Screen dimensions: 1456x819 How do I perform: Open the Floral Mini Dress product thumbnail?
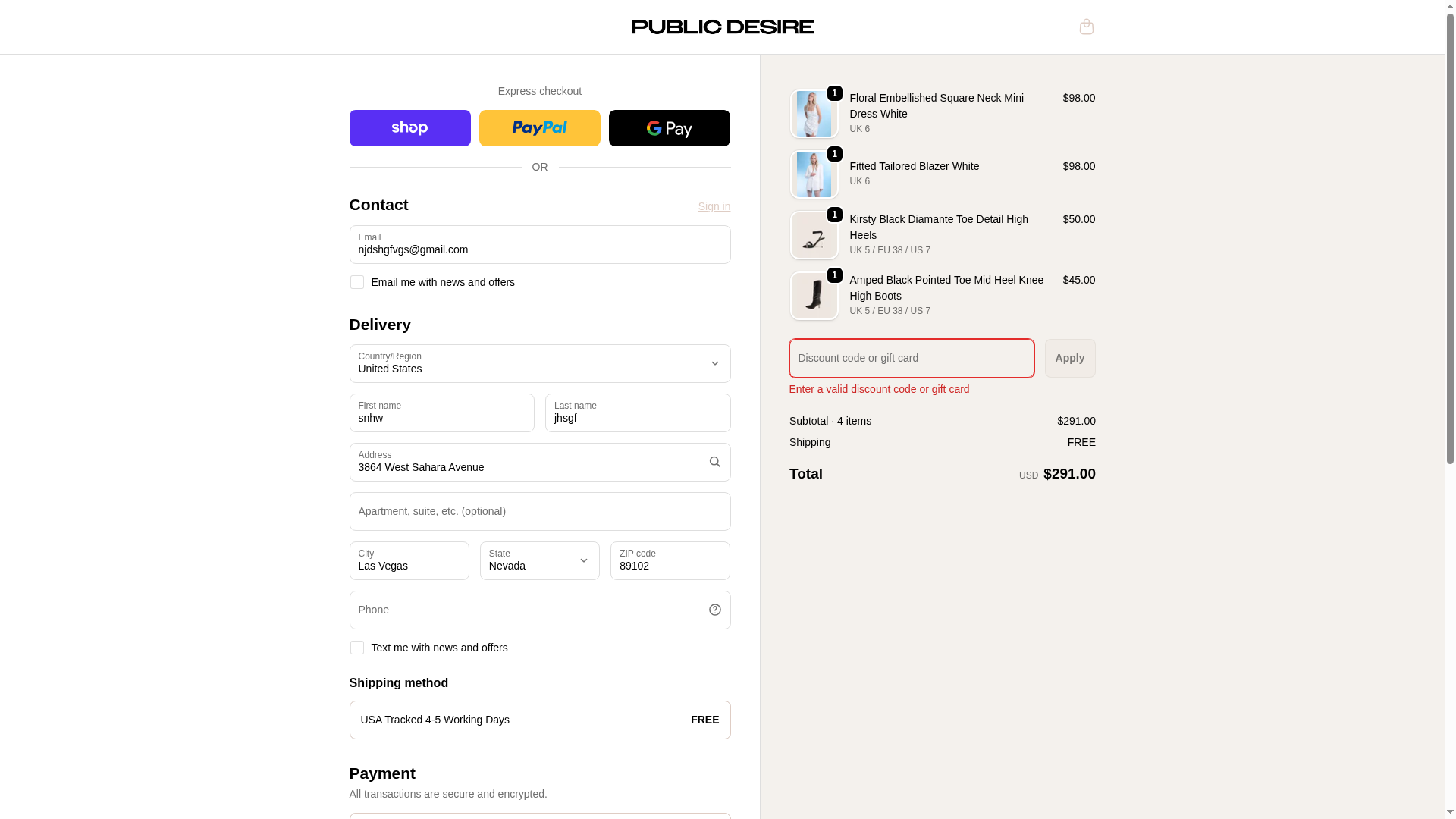click(814, 114)
